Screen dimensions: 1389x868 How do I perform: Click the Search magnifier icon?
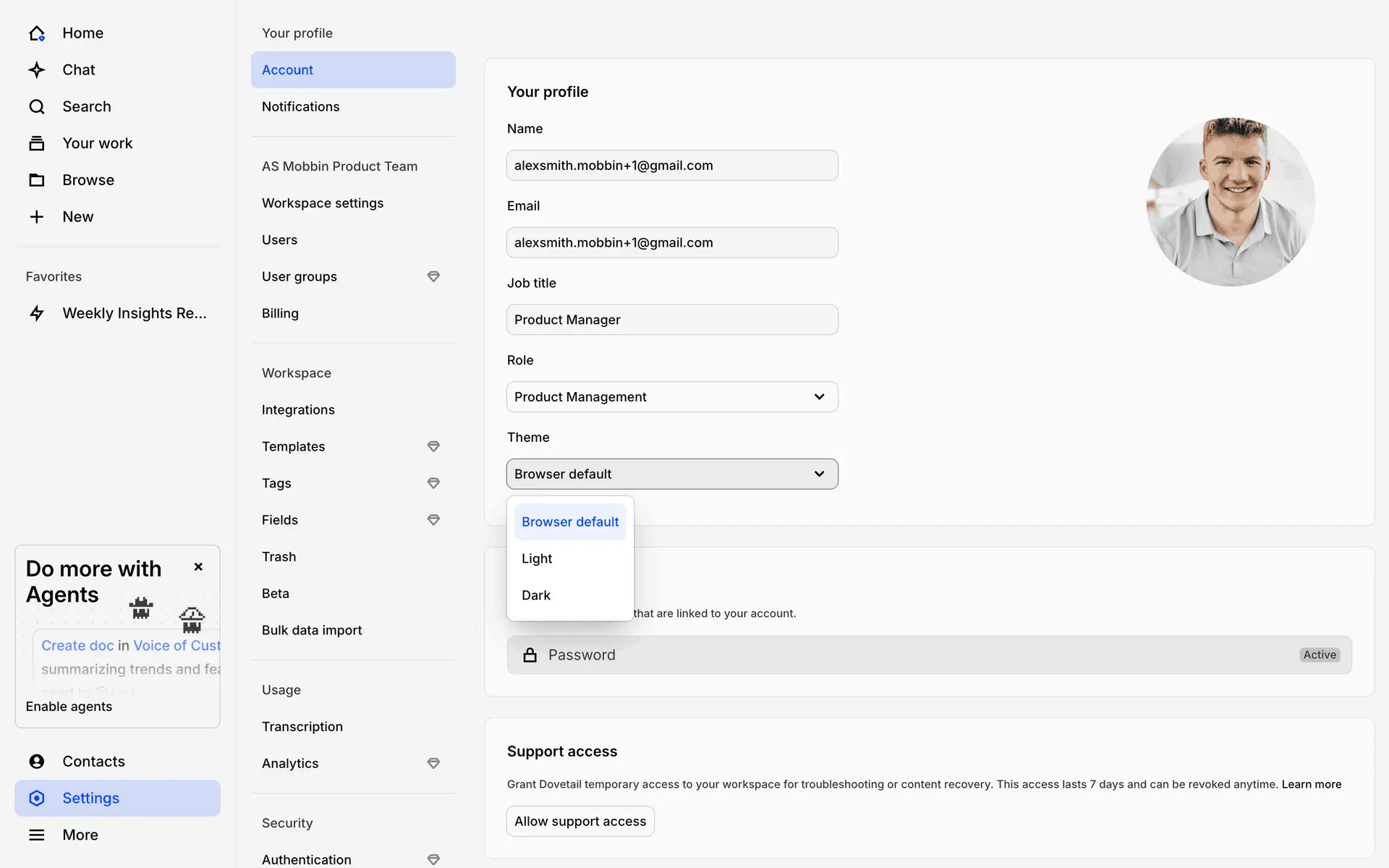point(37,107)
